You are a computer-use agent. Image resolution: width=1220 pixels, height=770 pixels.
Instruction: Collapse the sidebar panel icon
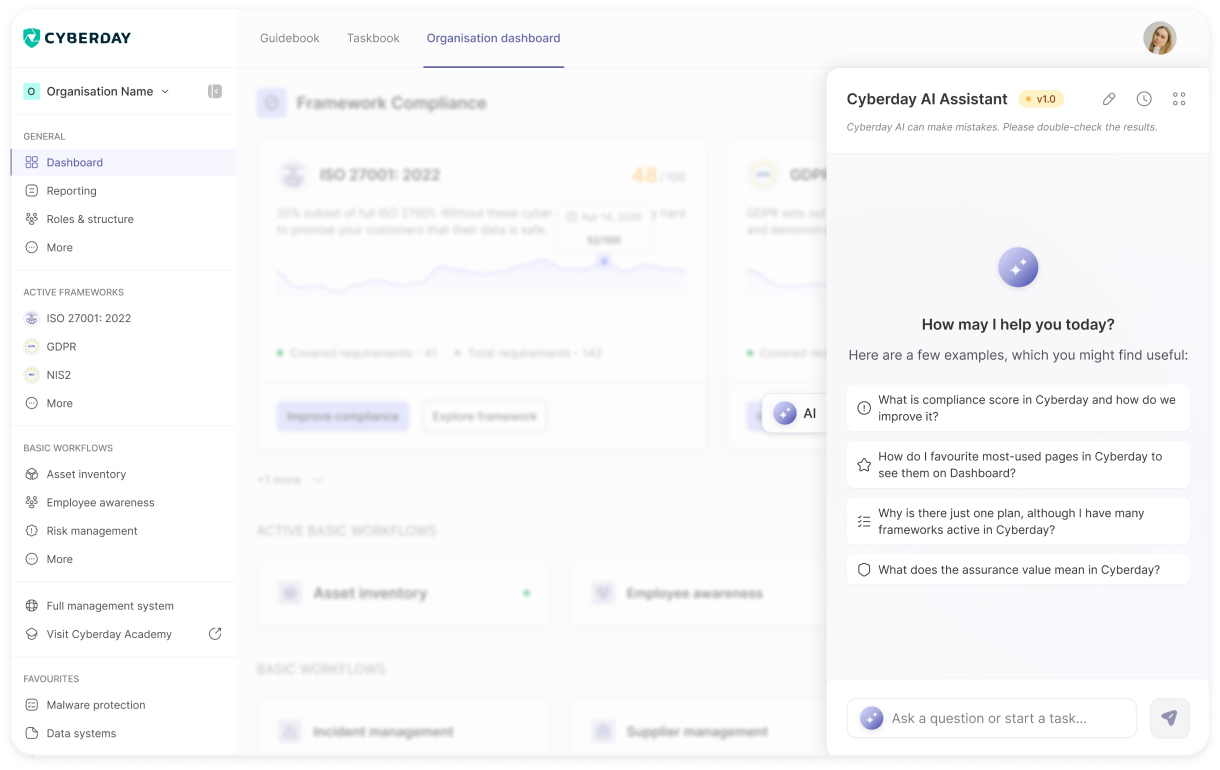click(x=215, y=91)
